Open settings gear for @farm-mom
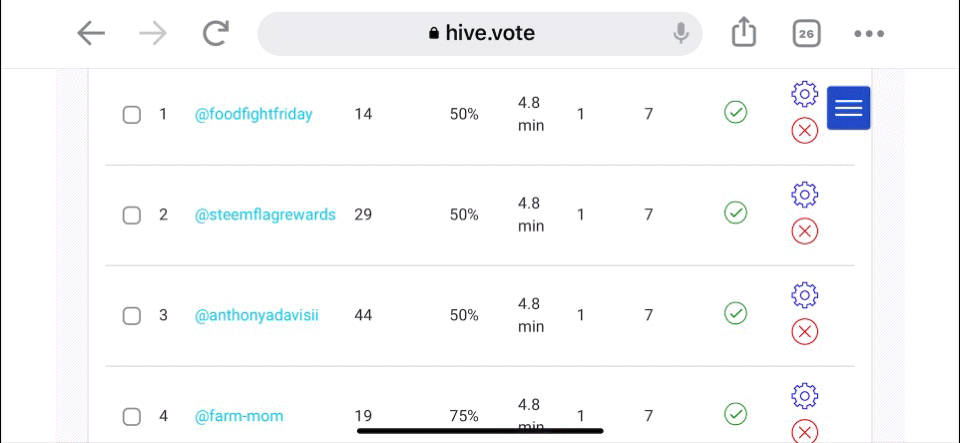 click(804, 396)
